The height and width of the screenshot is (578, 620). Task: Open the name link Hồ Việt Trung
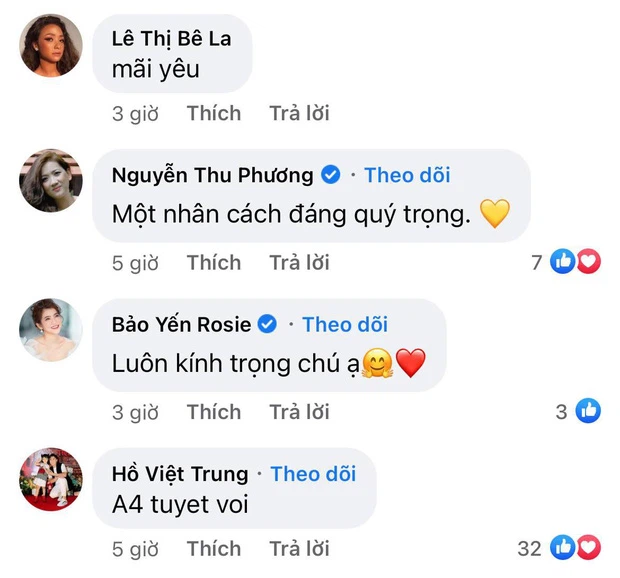click(180, 474)
